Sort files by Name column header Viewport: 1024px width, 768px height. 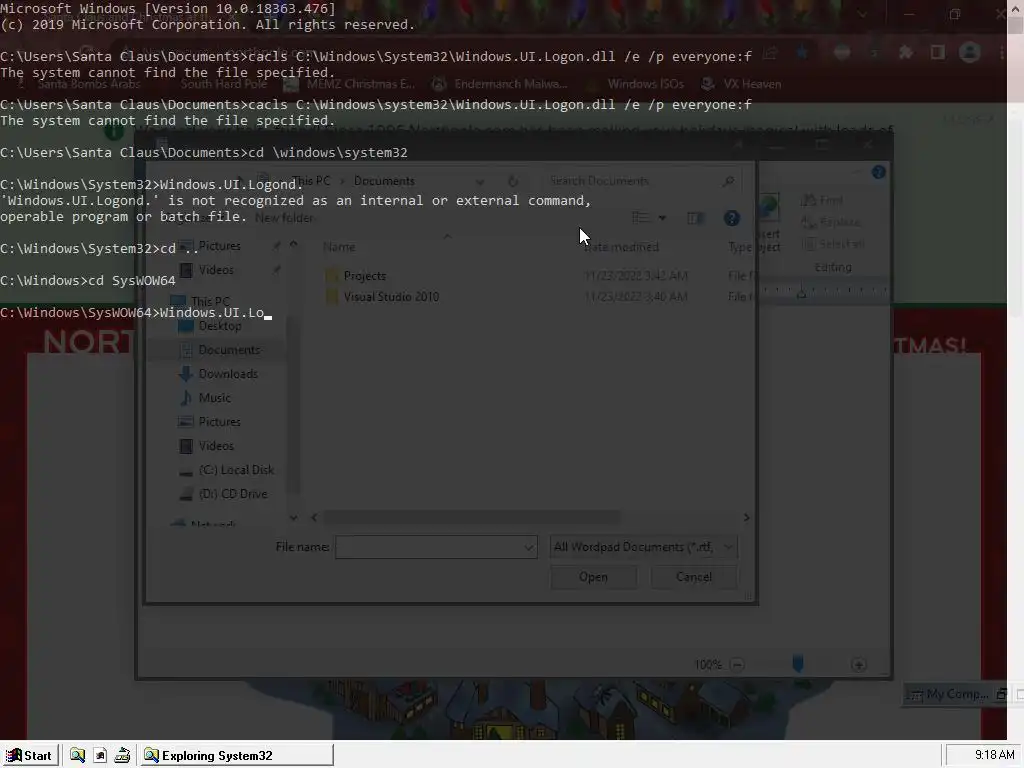(339, 247)
